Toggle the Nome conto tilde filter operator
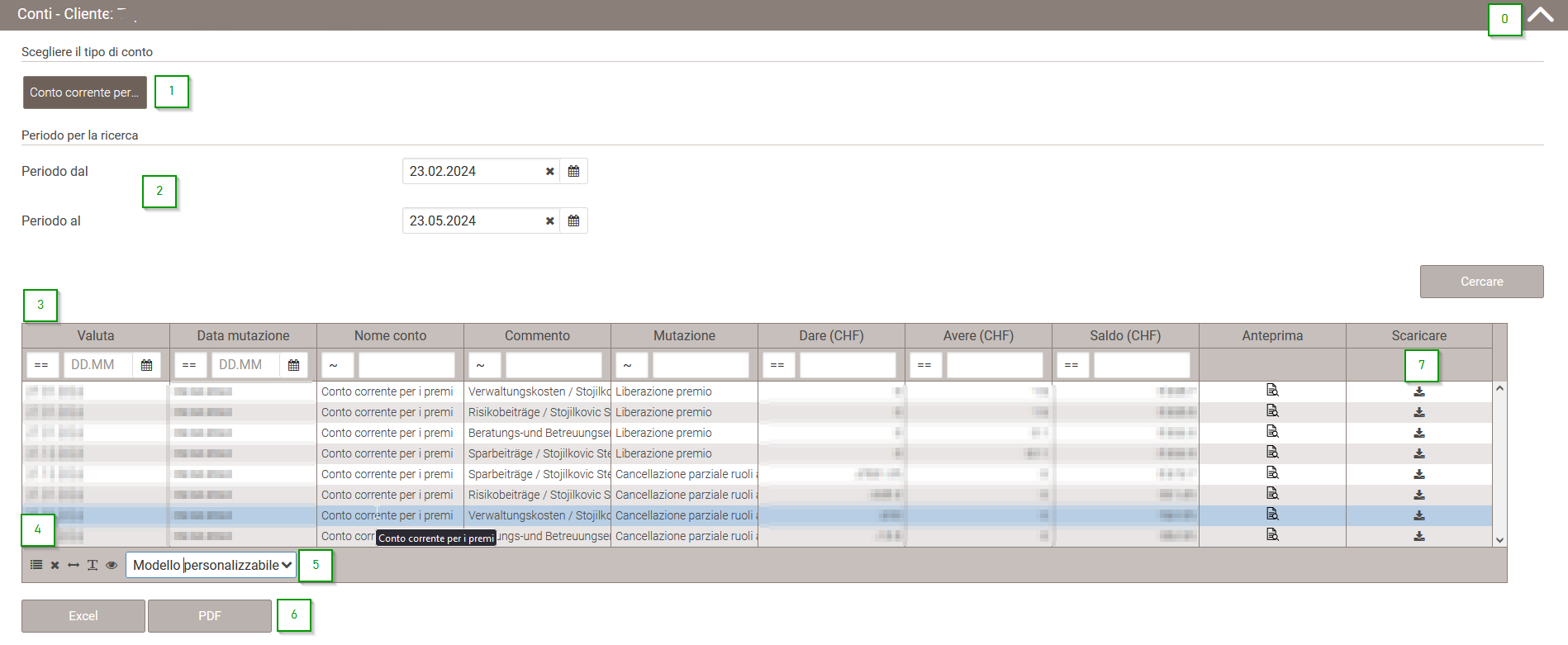Screen dimensions: 1568x645 (336, 365)
